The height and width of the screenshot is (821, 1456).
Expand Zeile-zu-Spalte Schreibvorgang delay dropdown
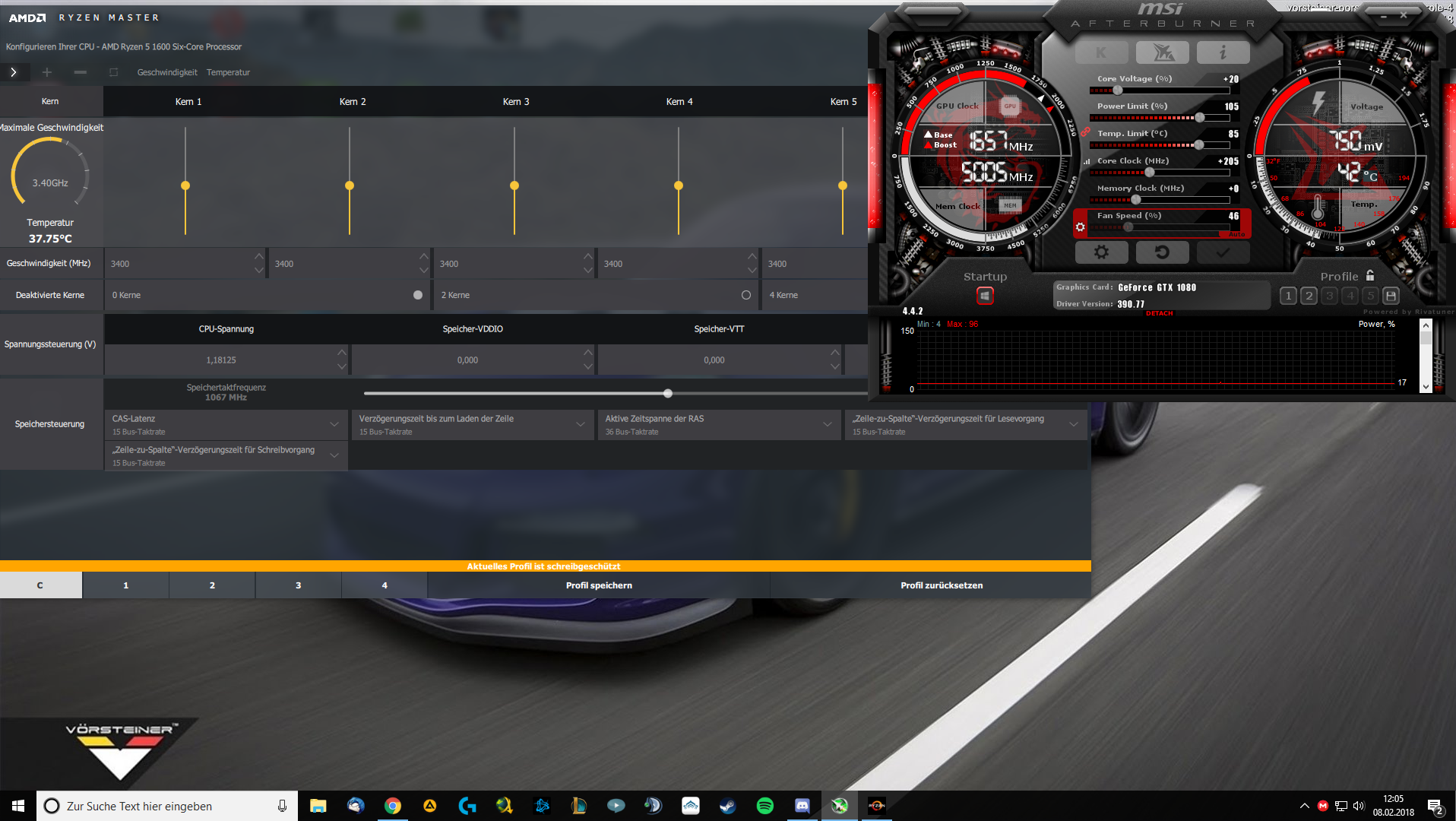(334, 455)
